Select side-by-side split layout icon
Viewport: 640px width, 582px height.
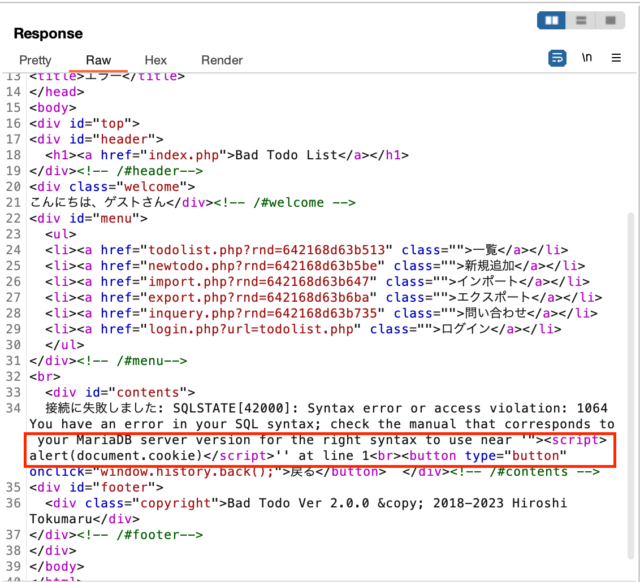[551, 20]
